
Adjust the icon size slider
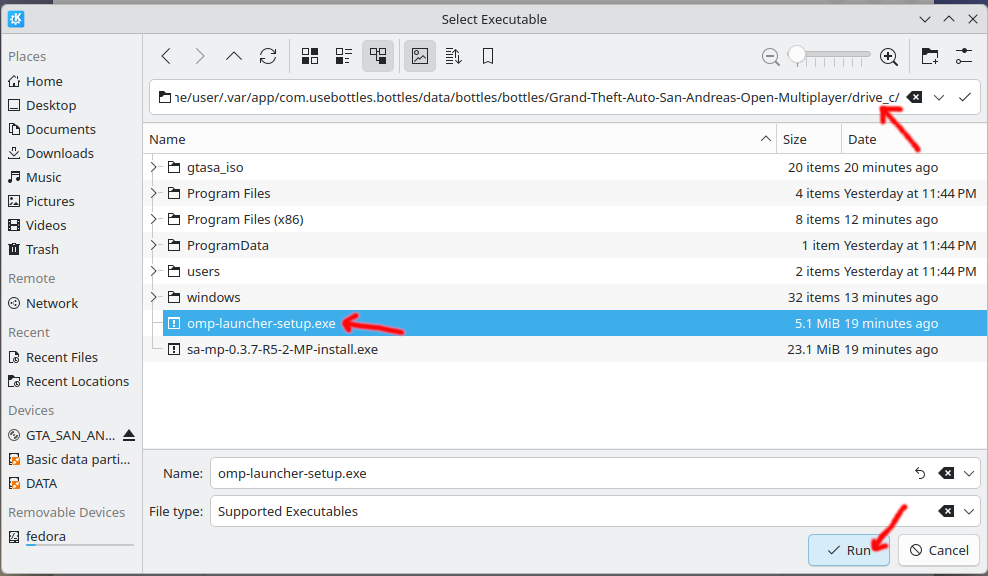click(830, 56)
